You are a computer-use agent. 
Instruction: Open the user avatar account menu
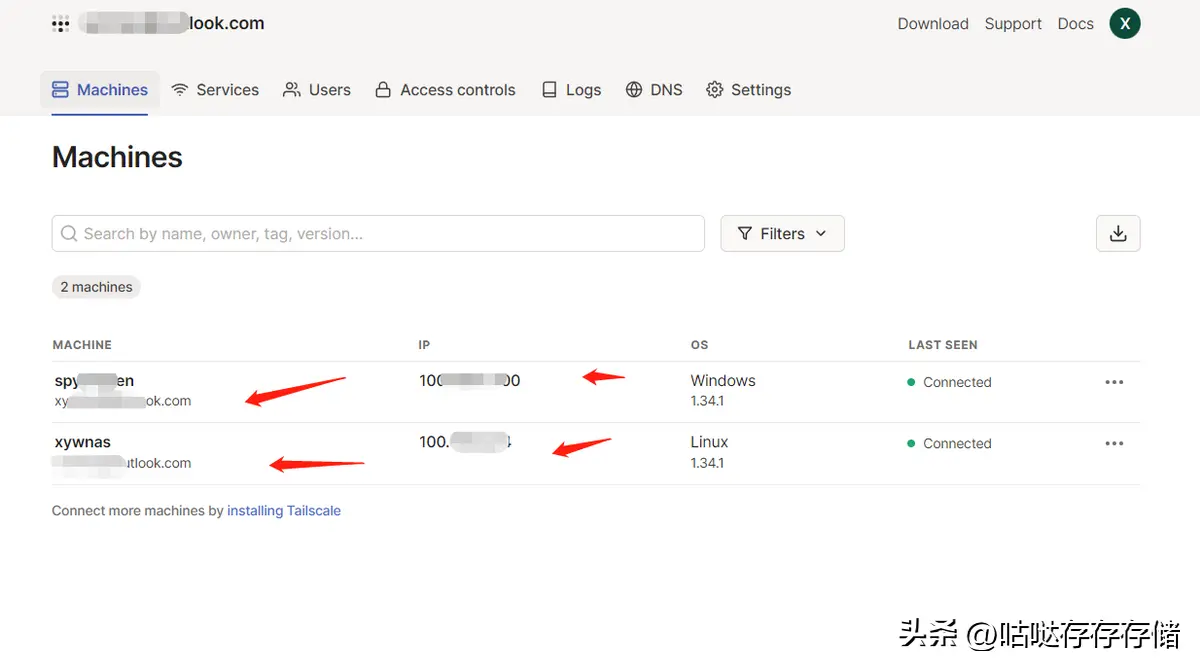(1124, 24)
